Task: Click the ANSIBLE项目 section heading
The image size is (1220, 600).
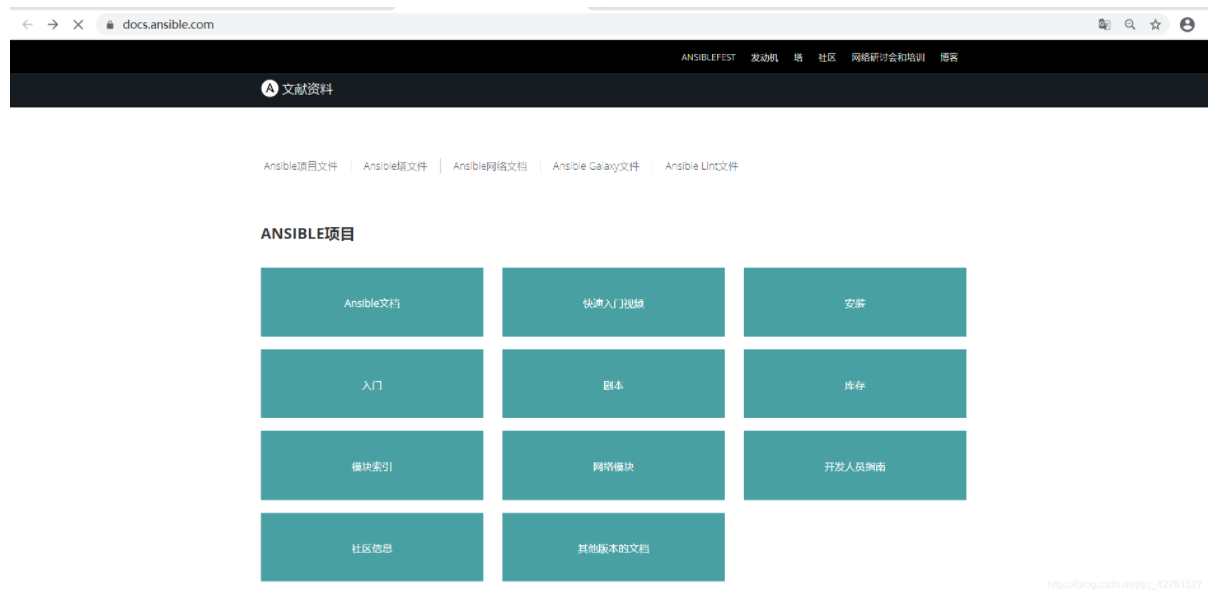Action: 308,234
